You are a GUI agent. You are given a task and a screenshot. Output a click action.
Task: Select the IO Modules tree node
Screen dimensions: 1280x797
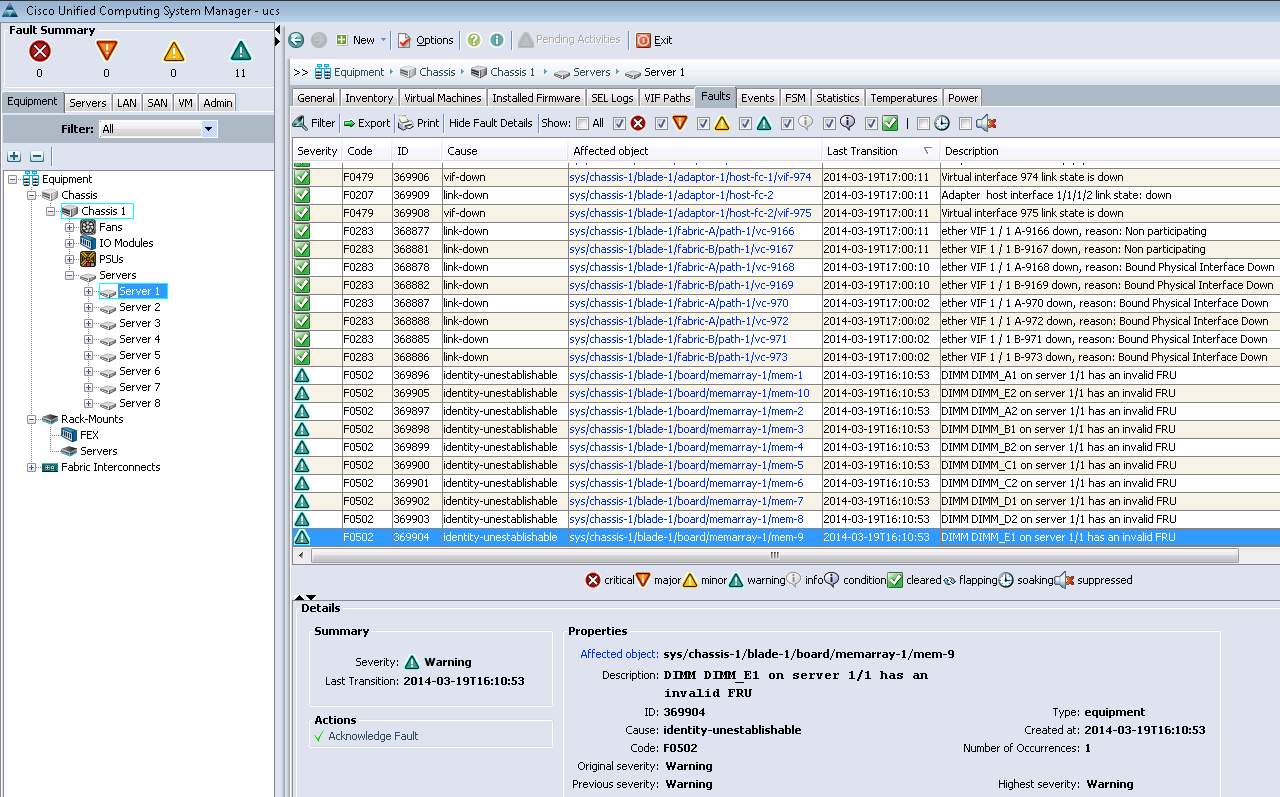pyautogui.click(x=126, y=243)
